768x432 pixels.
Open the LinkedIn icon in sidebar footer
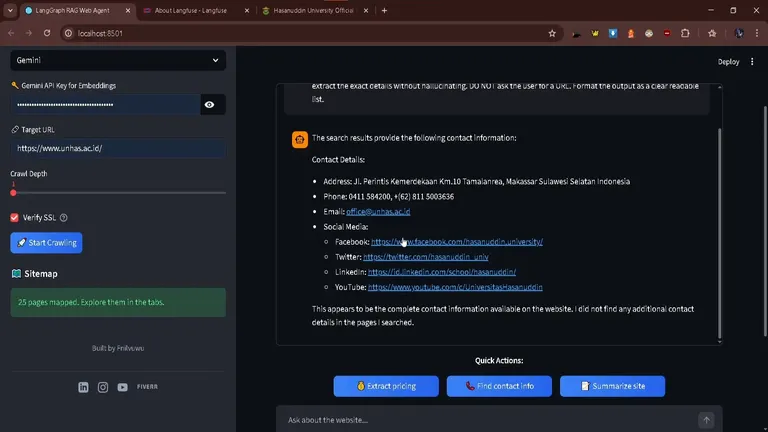tap(83, 387)
